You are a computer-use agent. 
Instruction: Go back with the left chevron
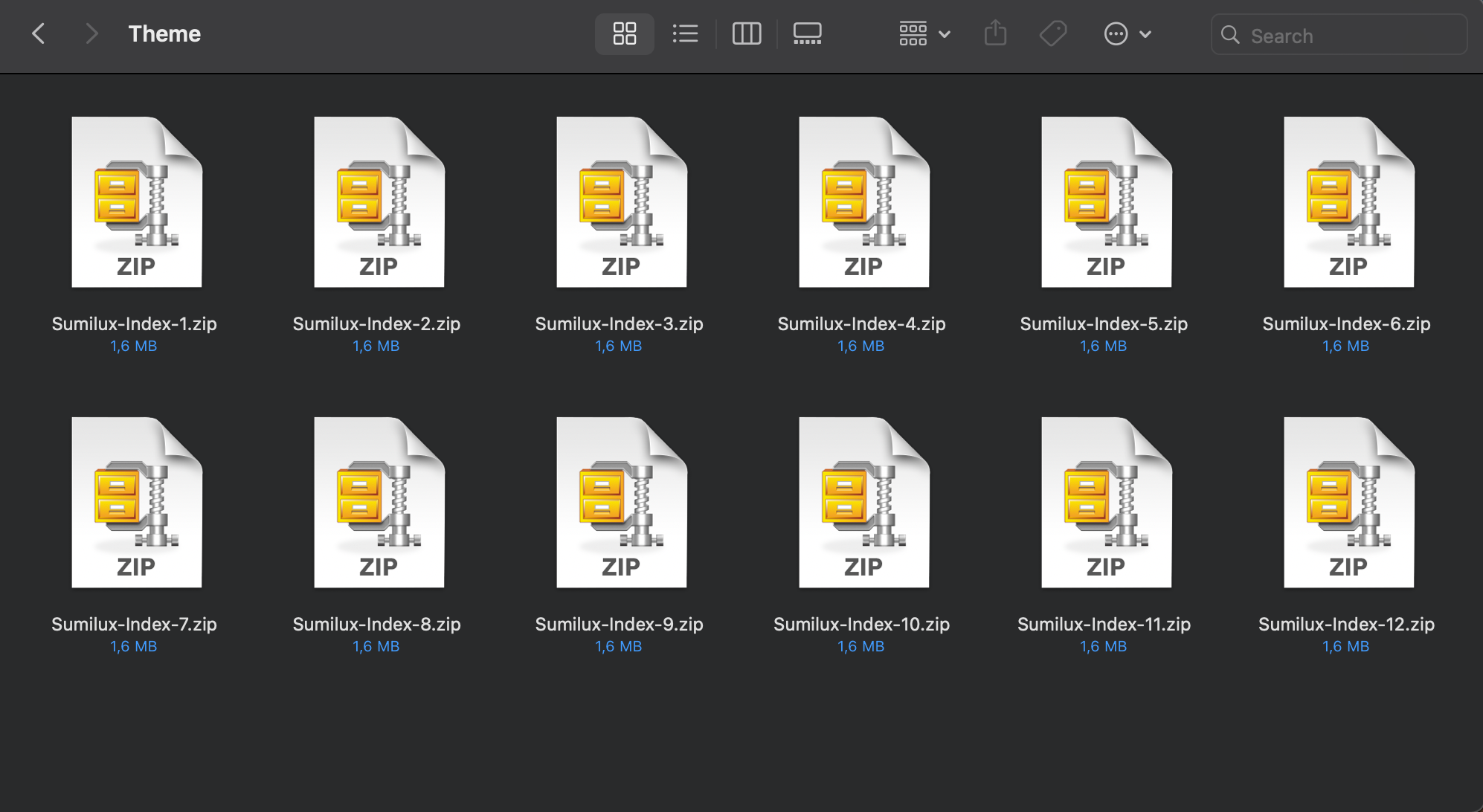[x=39, y=33]
